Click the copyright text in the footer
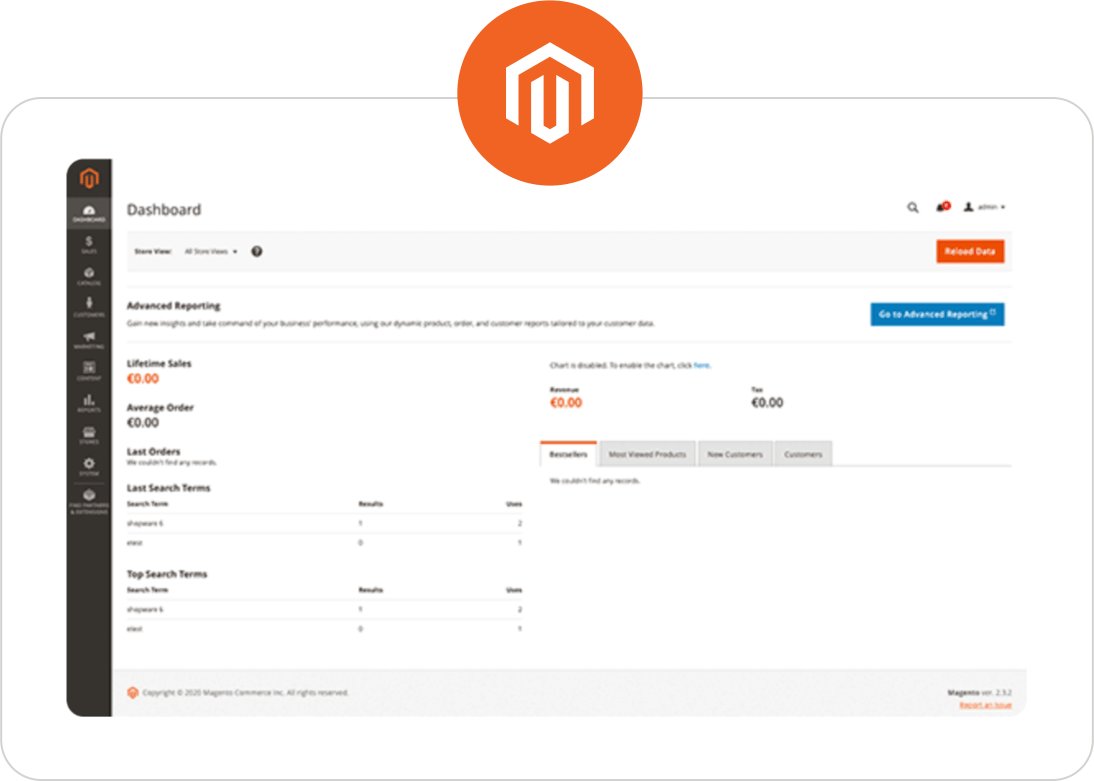1094x781 pixels. tap(246, 692)
